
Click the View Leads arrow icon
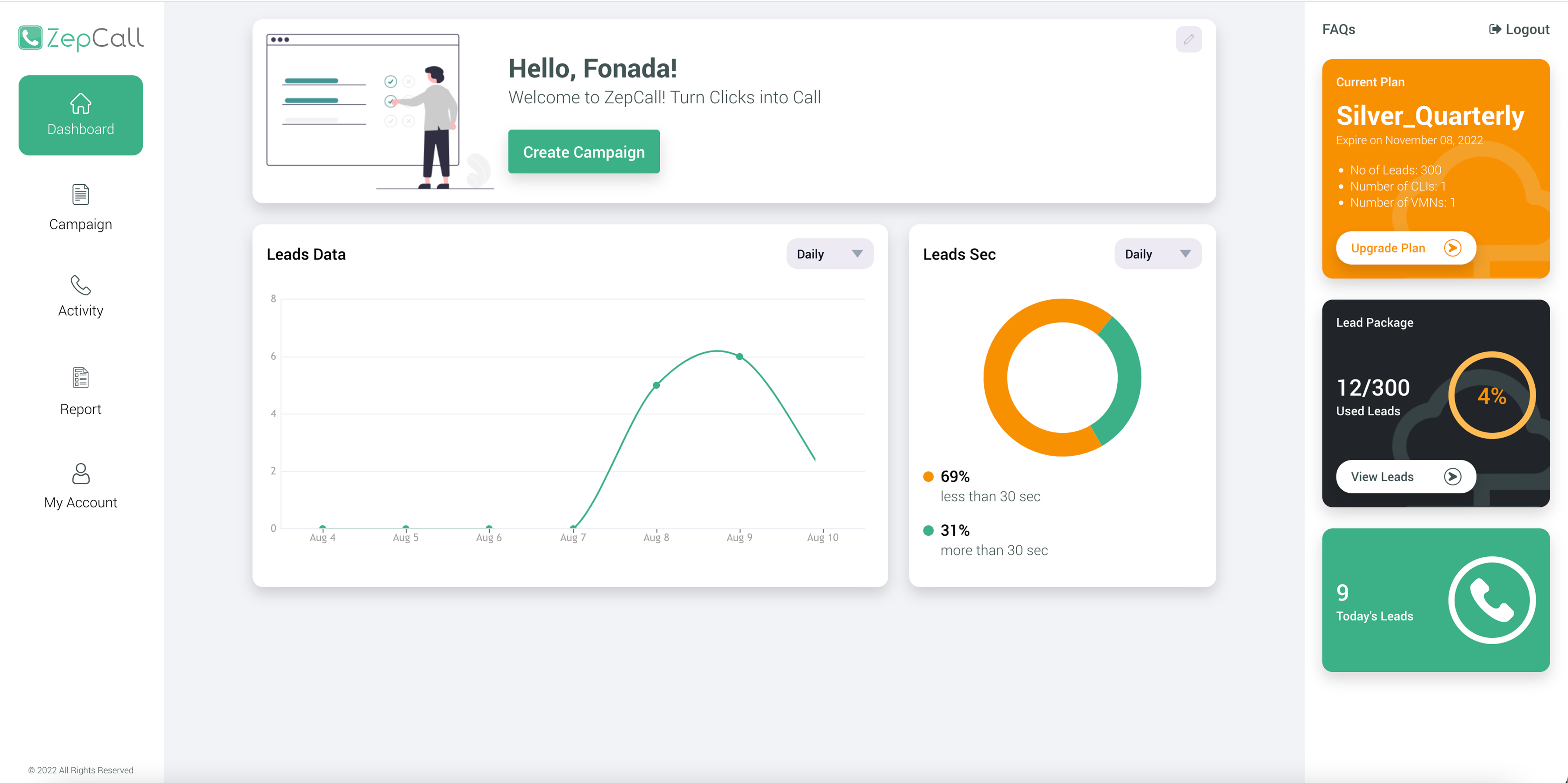click(1452, 477)
